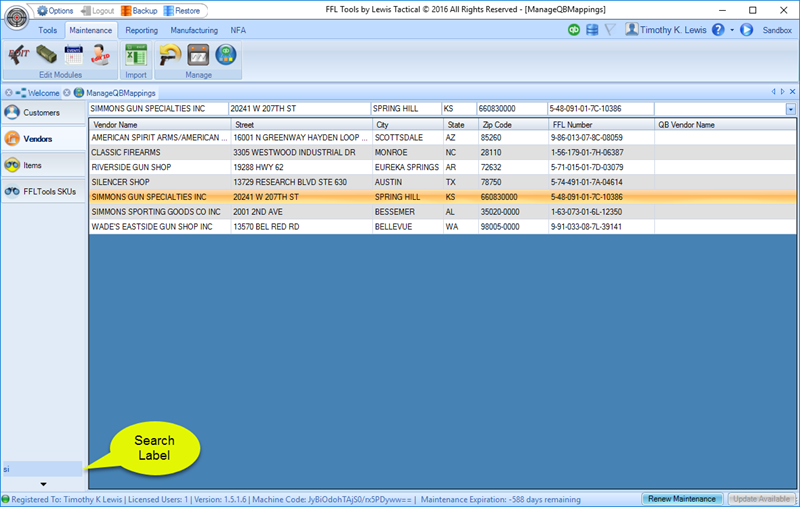The image size is (800, 507).
Task: Switch to ManageQBMappings document tab
Action: coord(115,93)
